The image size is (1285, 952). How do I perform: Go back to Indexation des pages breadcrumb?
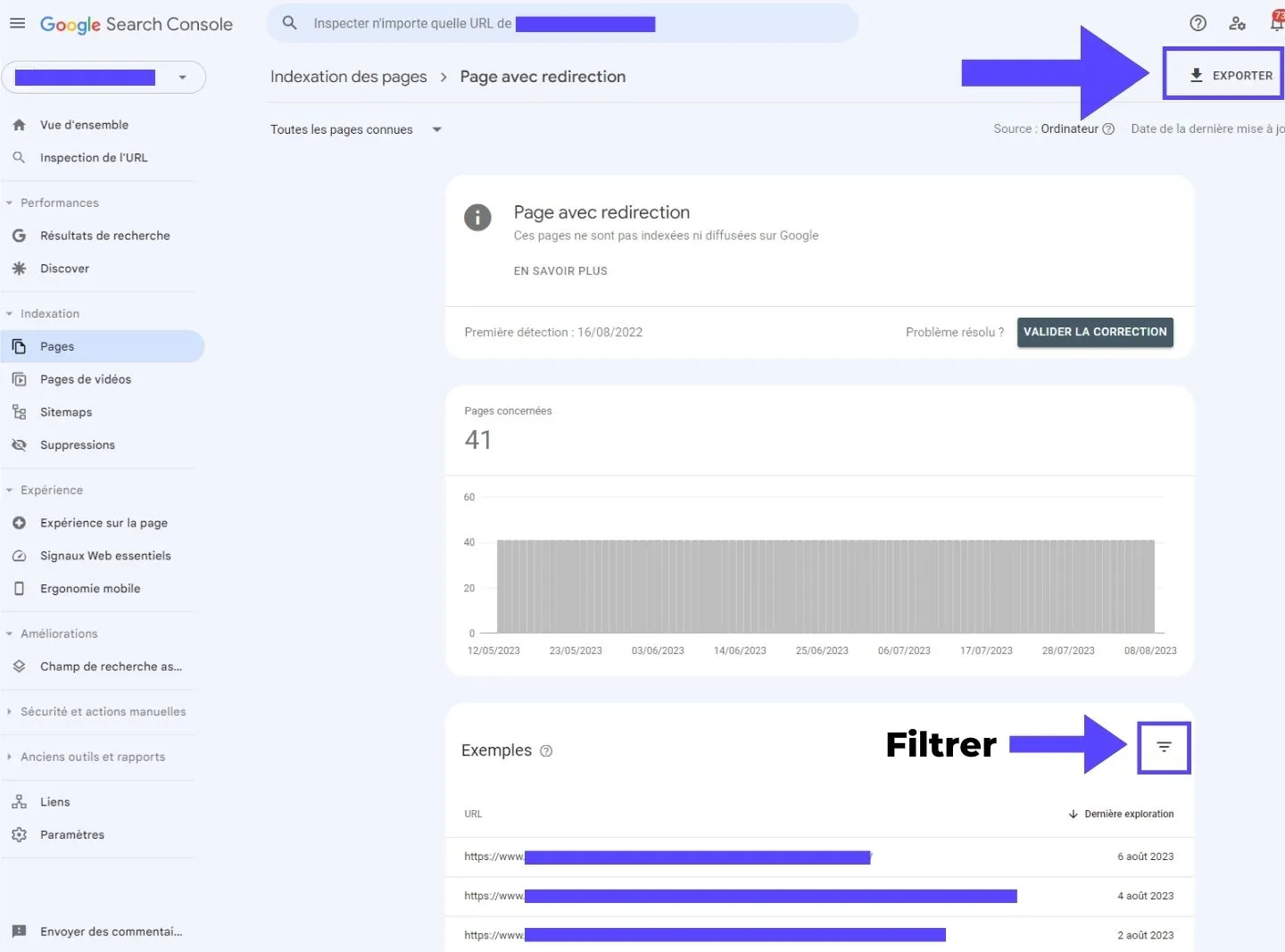pos(349,77)
